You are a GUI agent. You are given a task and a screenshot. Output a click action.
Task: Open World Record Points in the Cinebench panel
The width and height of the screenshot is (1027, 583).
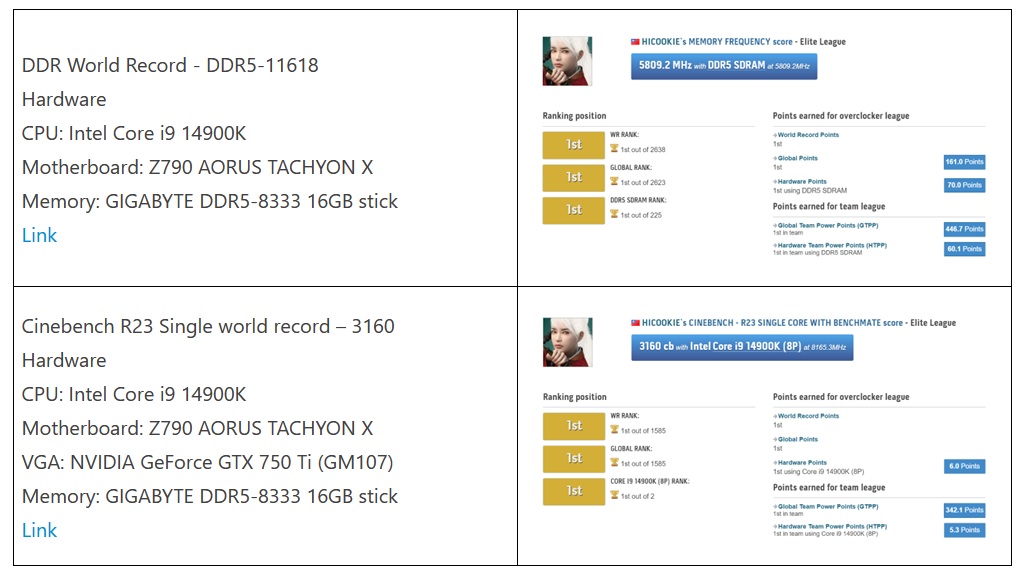pyautogui.click(x=808, y=416)
